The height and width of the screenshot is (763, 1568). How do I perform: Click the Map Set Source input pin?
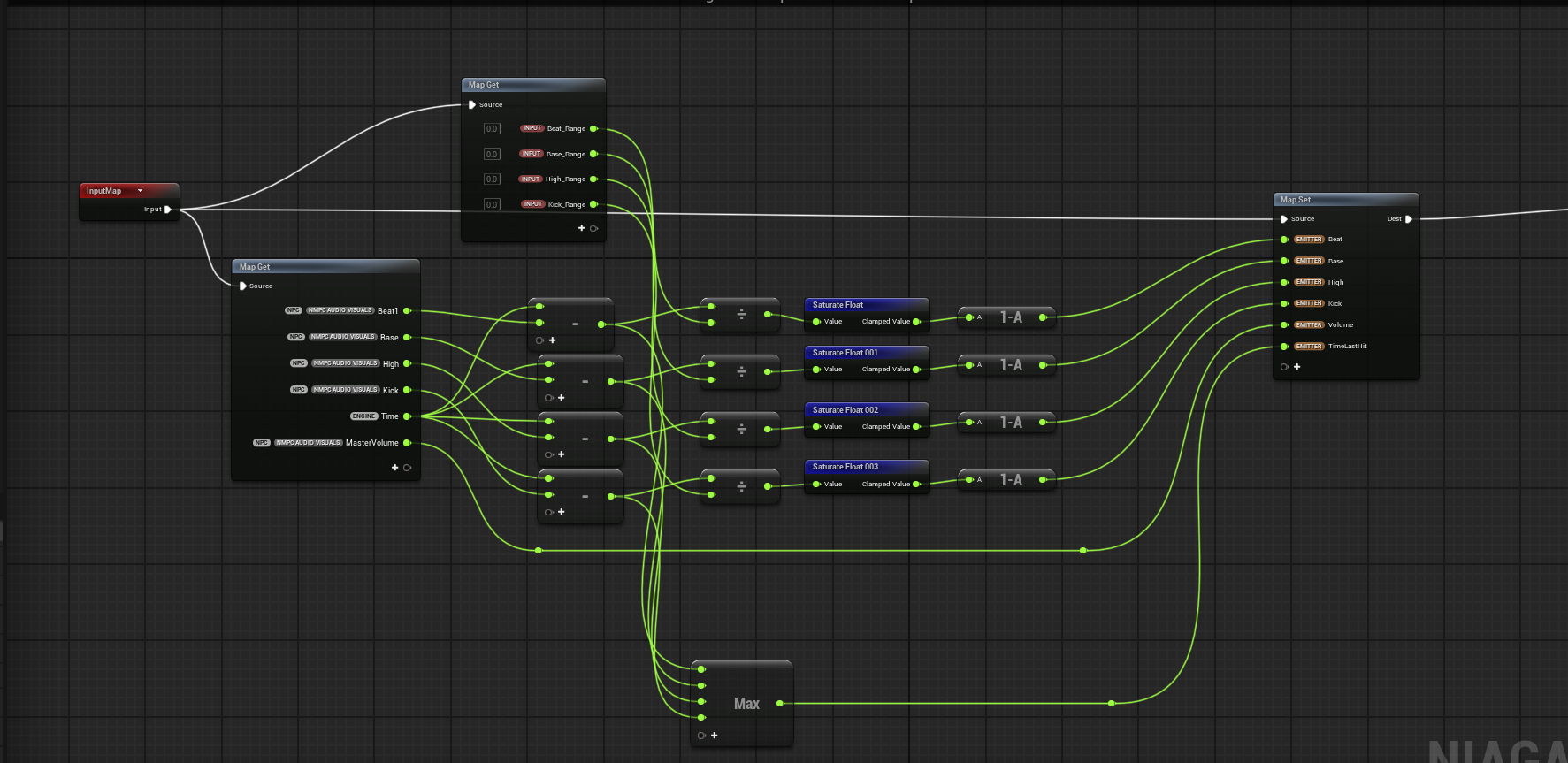point(1284,219)
